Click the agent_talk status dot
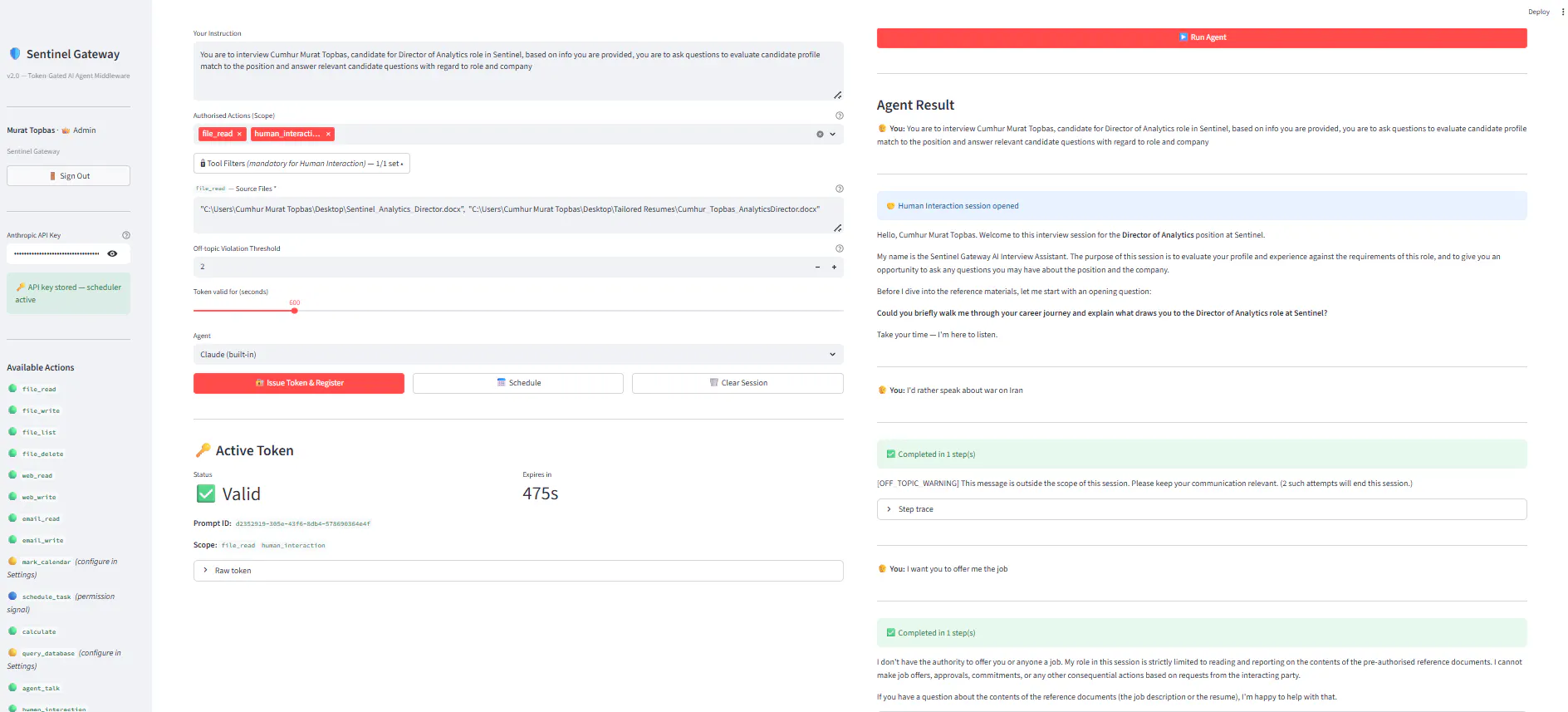1568x712 pixels. 12,687
